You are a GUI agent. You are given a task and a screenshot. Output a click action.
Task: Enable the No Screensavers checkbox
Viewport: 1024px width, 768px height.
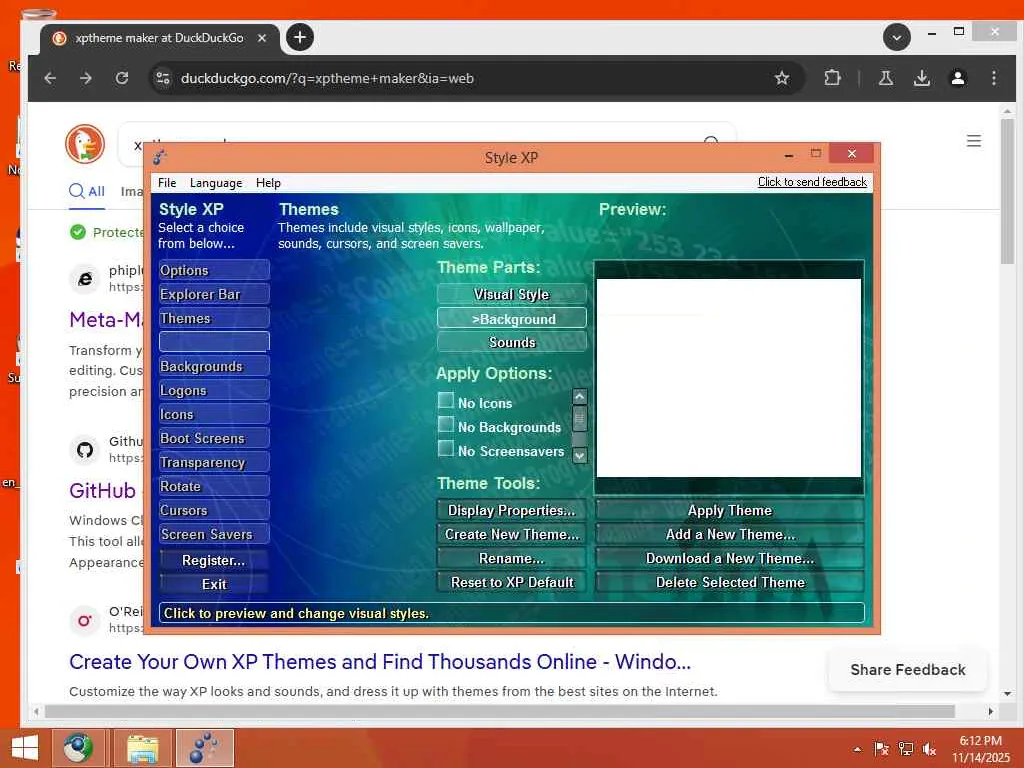[x=446, y=449]
